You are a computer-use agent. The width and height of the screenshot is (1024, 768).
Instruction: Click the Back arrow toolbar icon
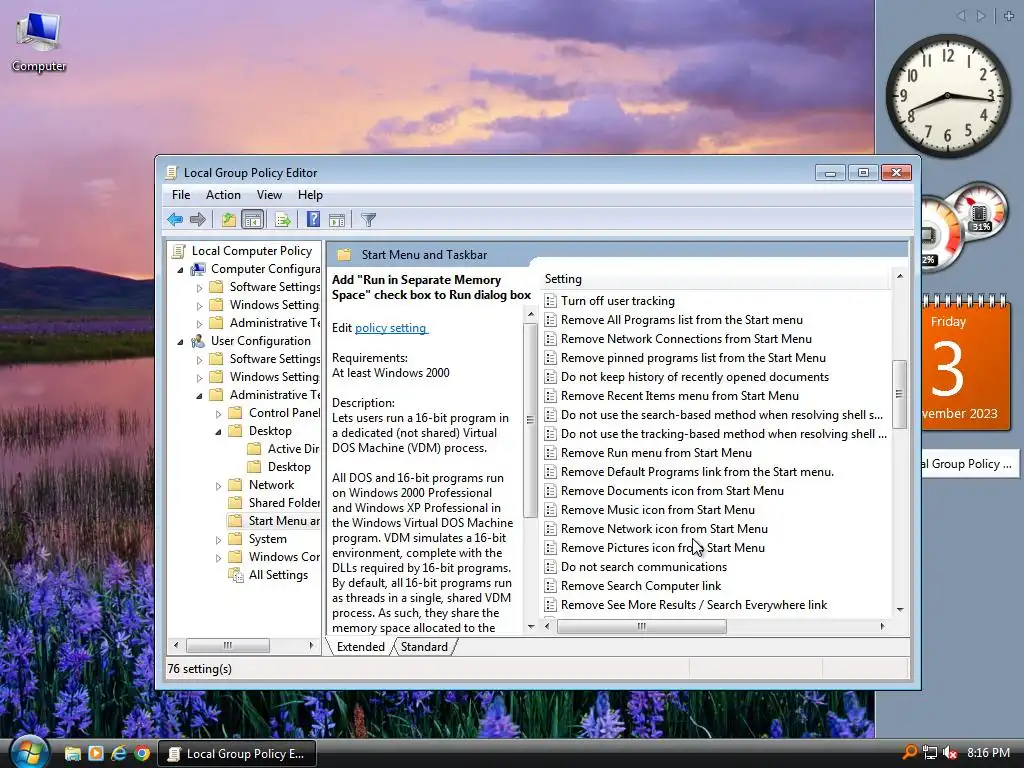(174, 219)
